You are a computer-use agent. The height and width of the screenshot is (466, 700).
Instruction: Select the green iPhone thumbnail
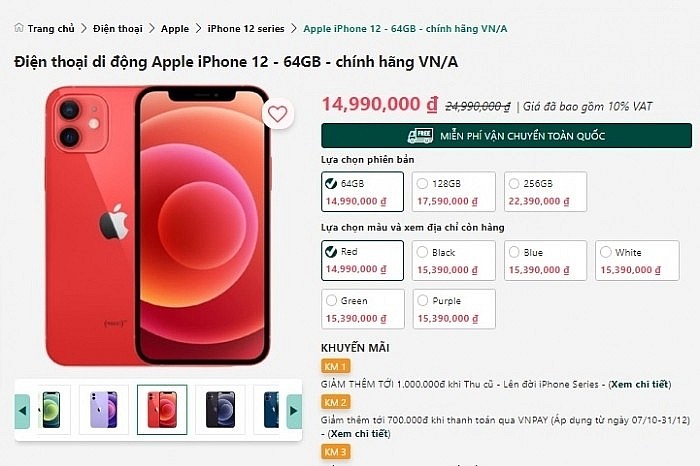click(x=52, y=409)
